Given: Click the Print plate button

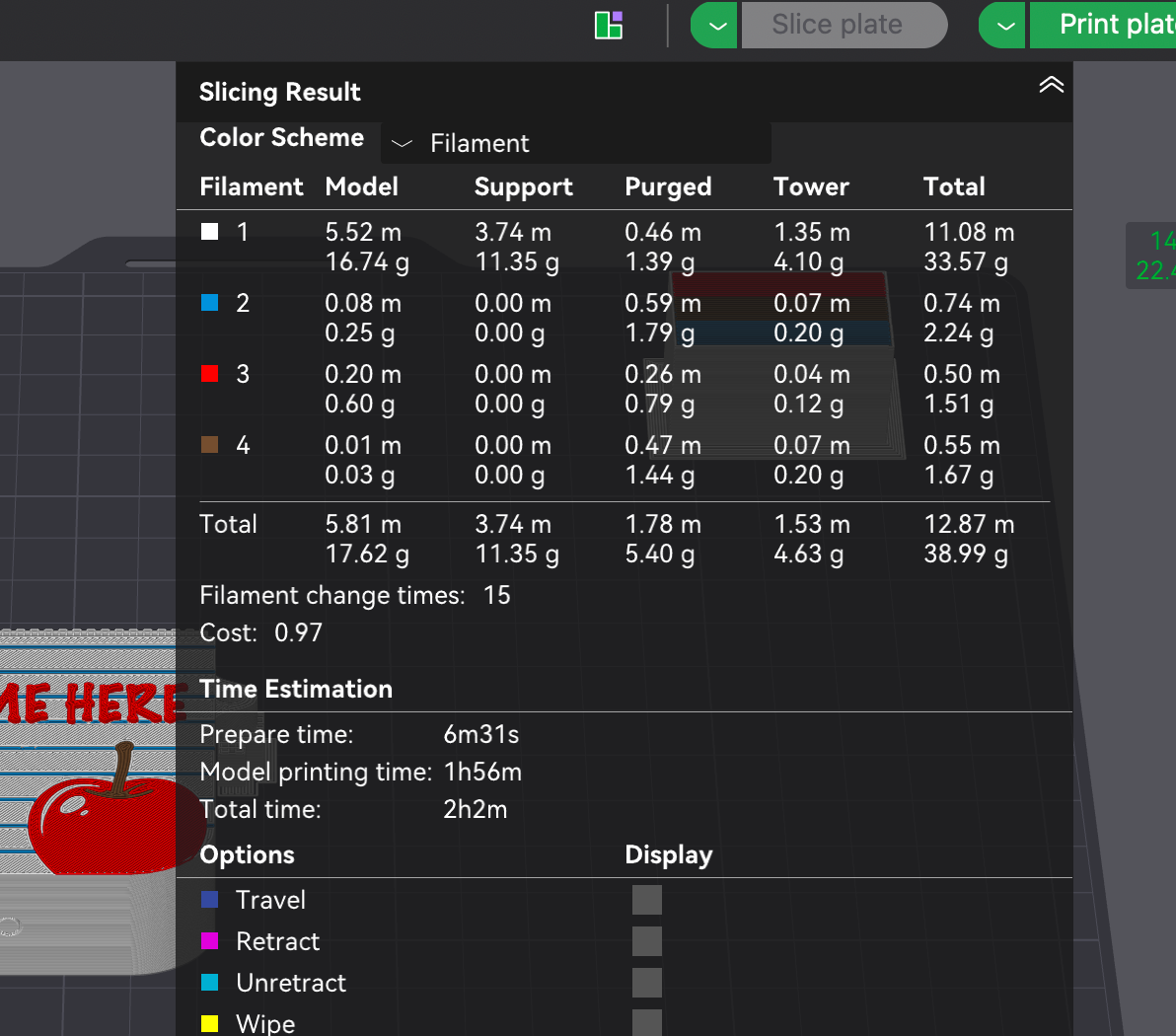Looking at the screenshot, I should point(1103,26).
